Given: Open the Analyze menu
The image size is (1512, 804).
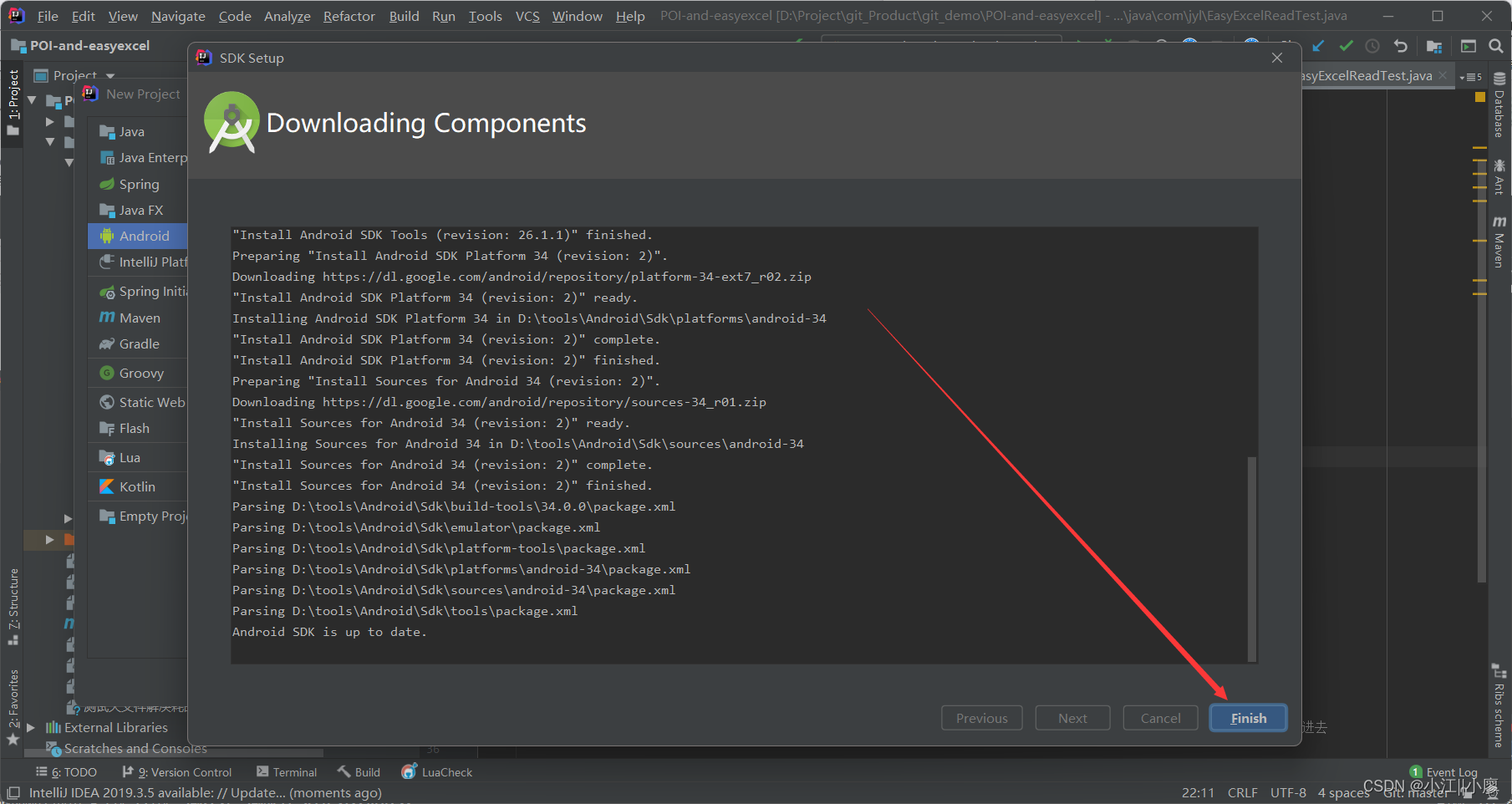Looking at the screenshot, I should (287, 16).
